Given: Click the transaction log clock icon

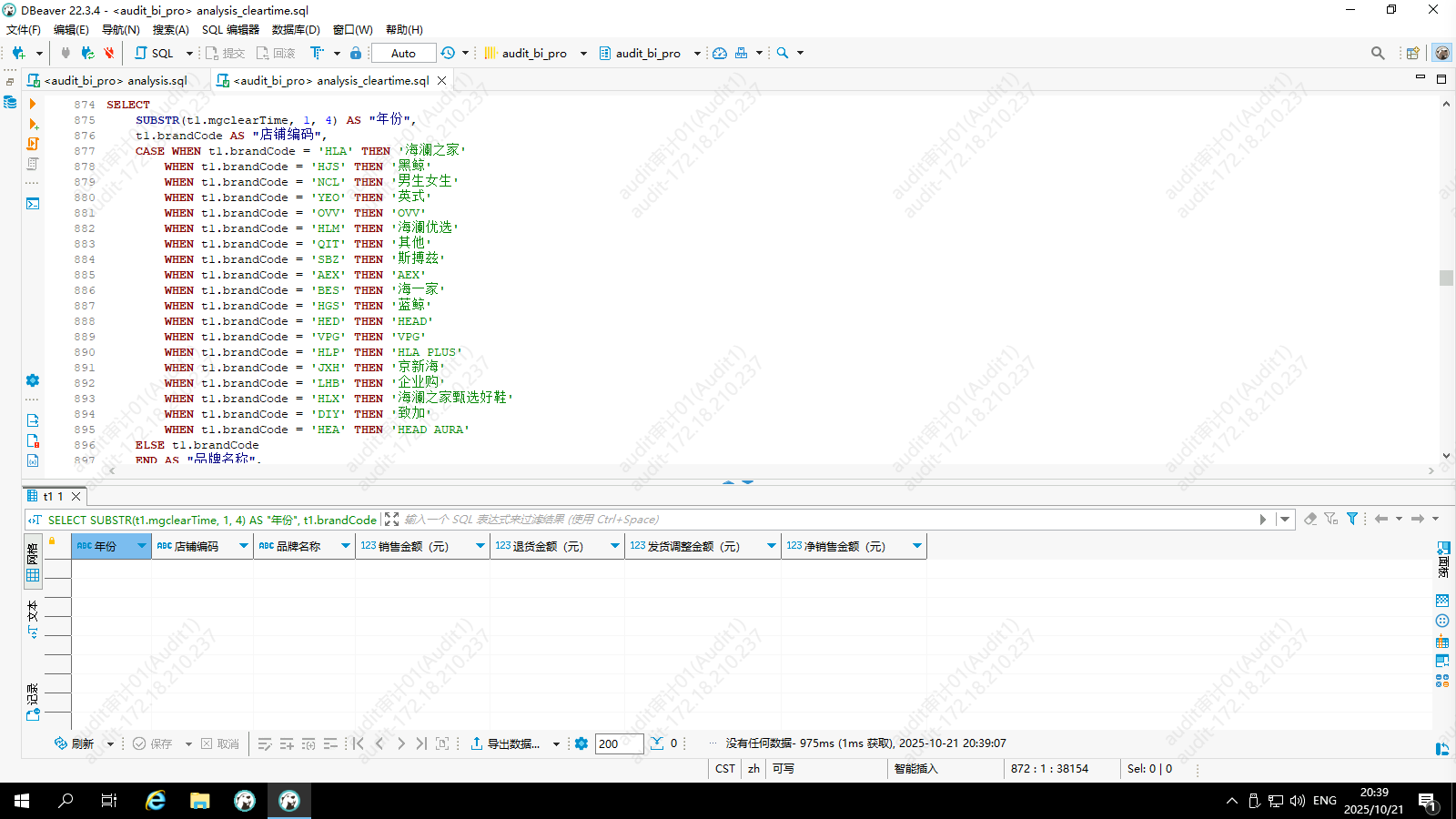Looking at the screenshot, I should [x=448, y=53].
